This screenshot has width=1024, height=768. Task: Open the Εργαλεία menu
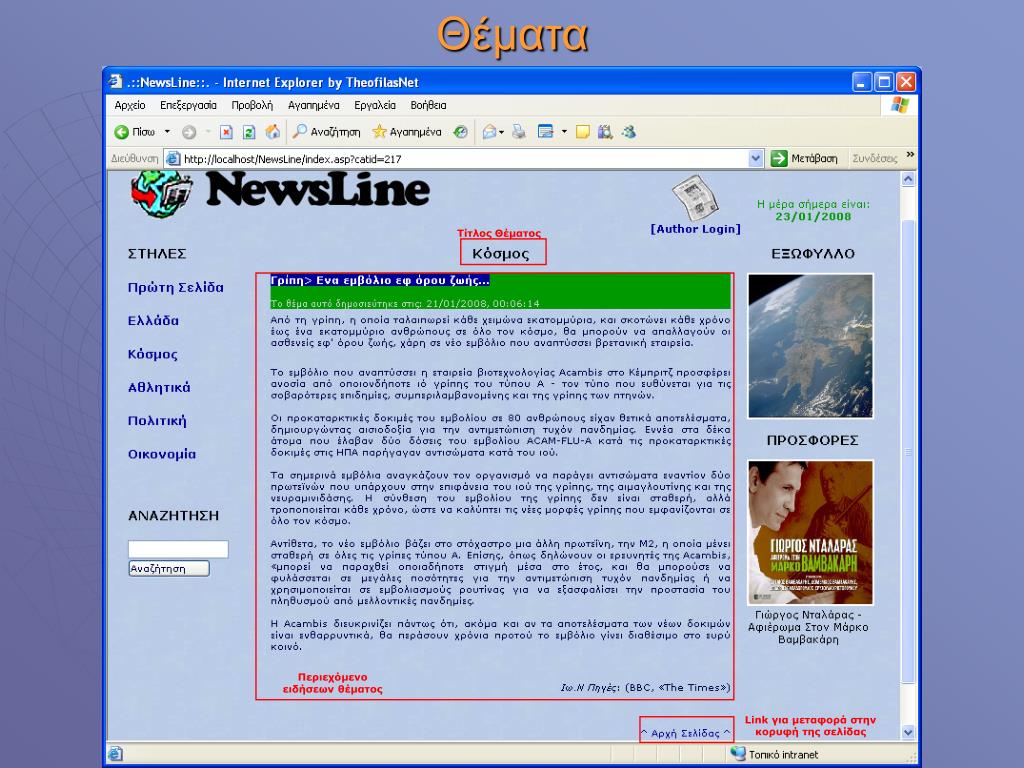point(375,105)
